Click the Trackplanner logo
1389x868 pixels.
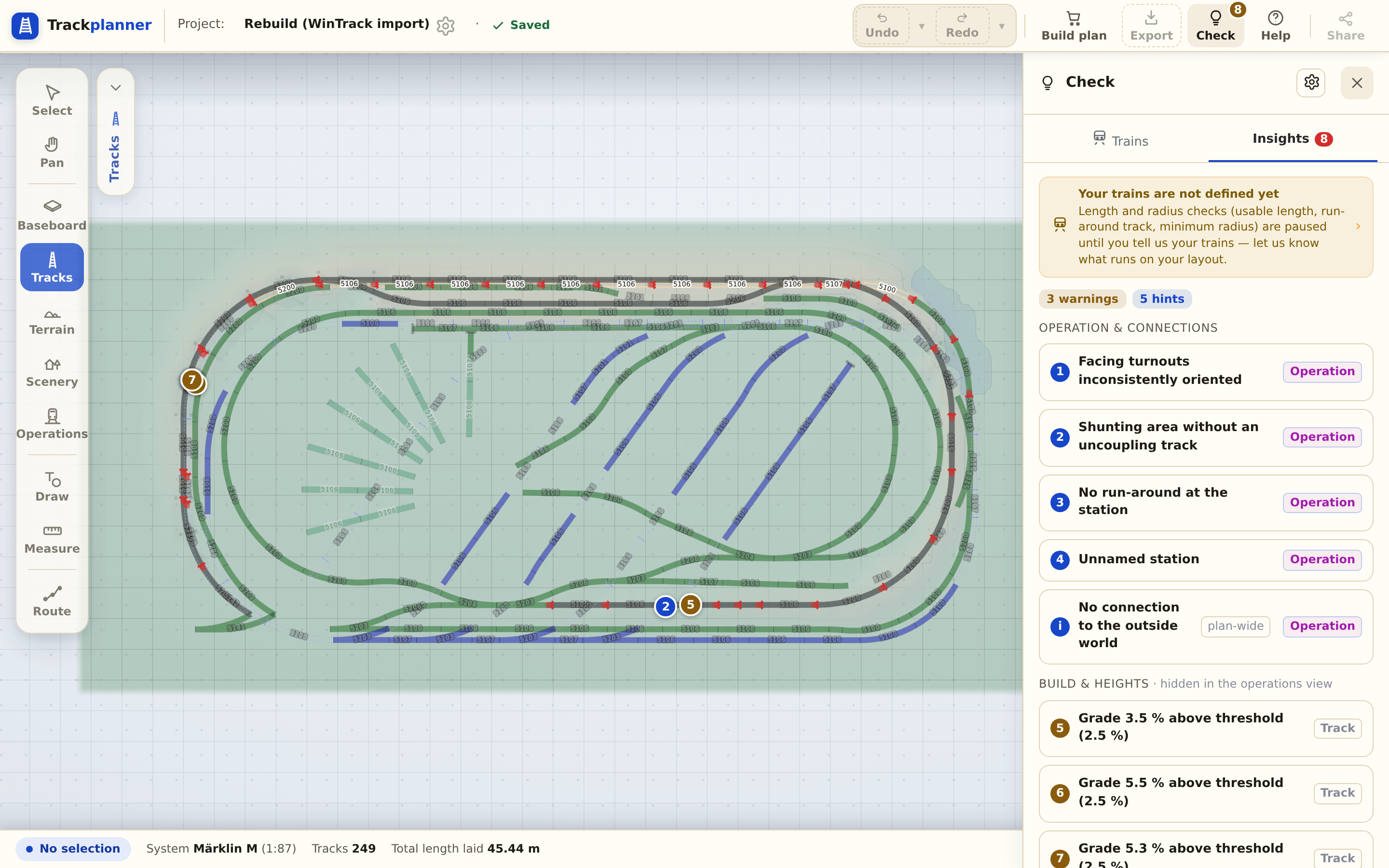[x=82, y=25]
